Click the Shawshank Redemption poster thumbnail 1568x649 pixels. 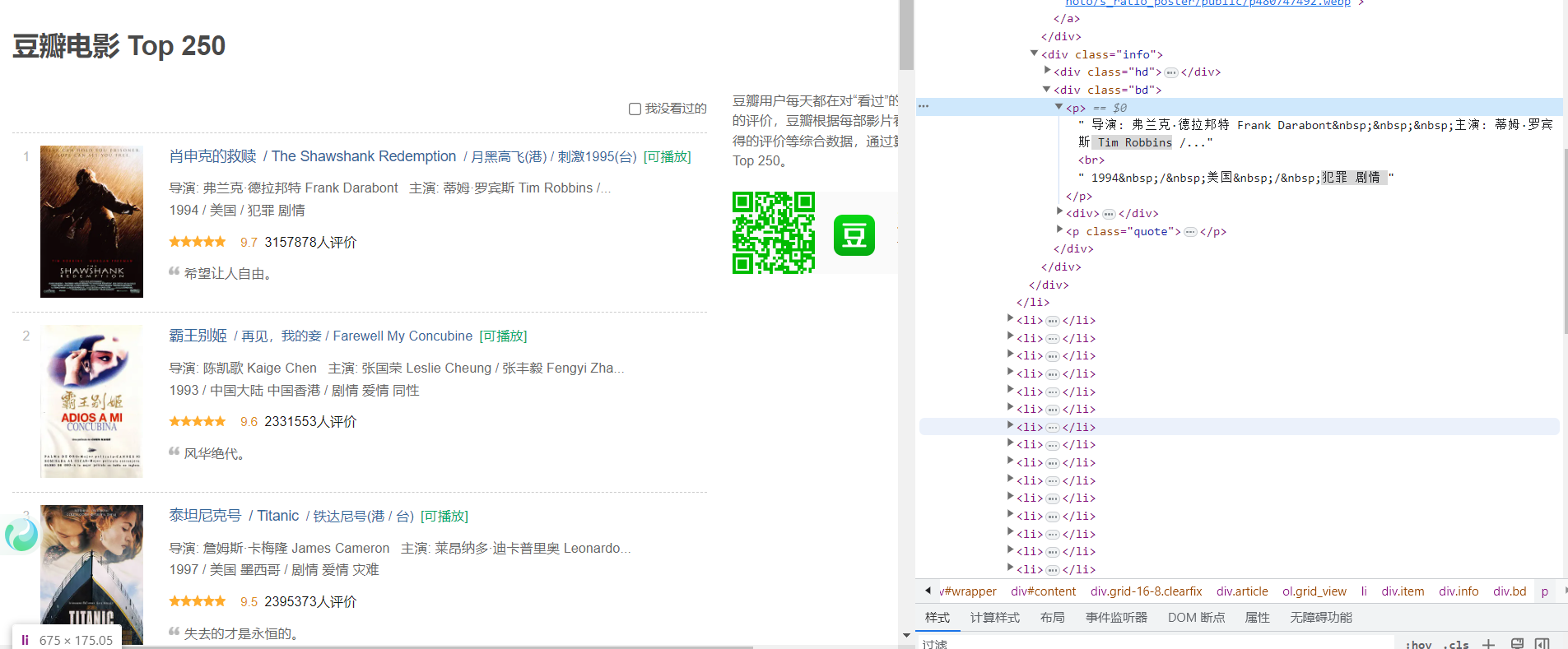click(91, 222)
